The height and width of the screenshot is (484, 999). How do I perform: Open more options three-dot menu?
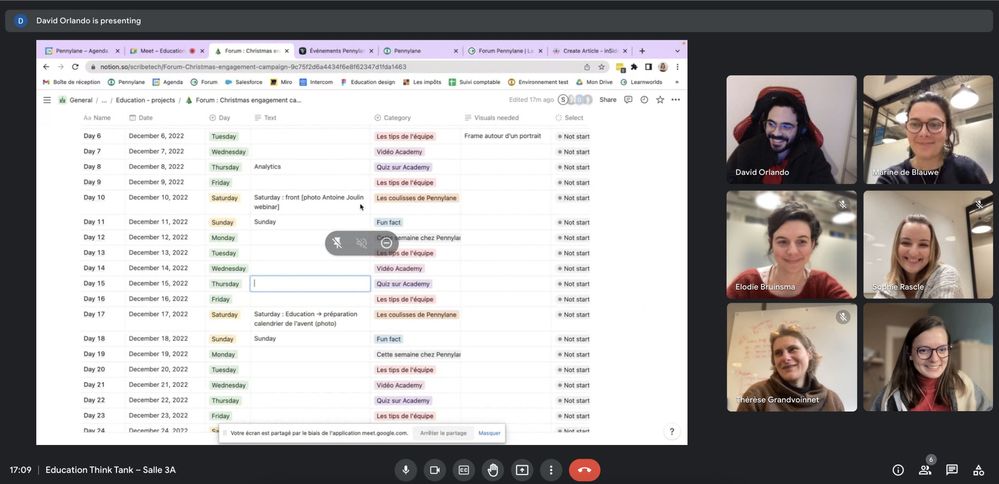pos(550,470)
